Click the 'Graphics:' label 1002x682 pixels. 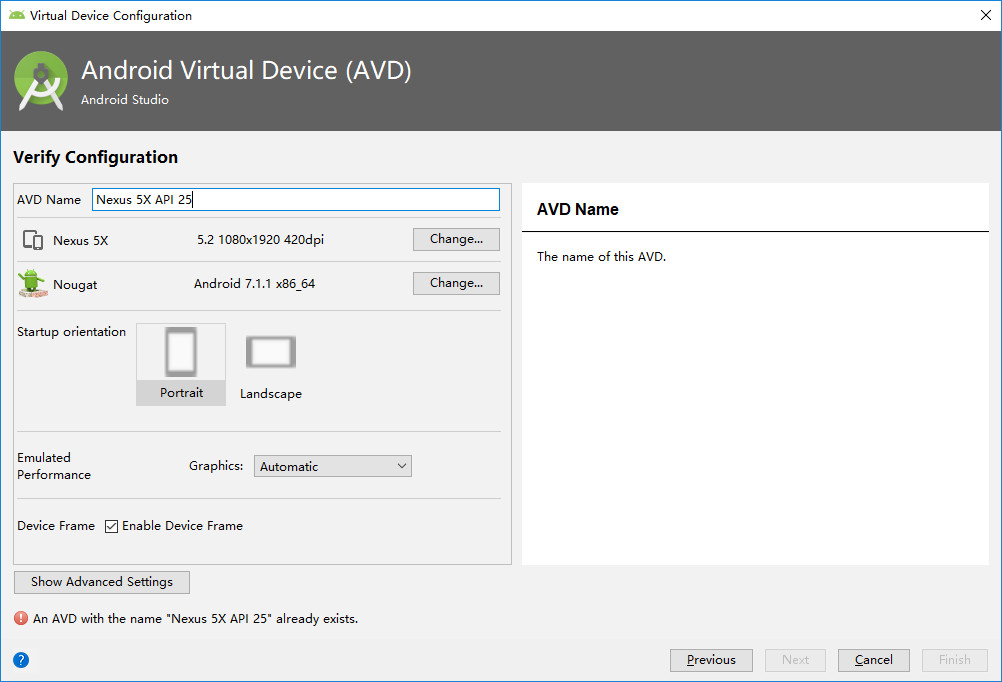216,466
